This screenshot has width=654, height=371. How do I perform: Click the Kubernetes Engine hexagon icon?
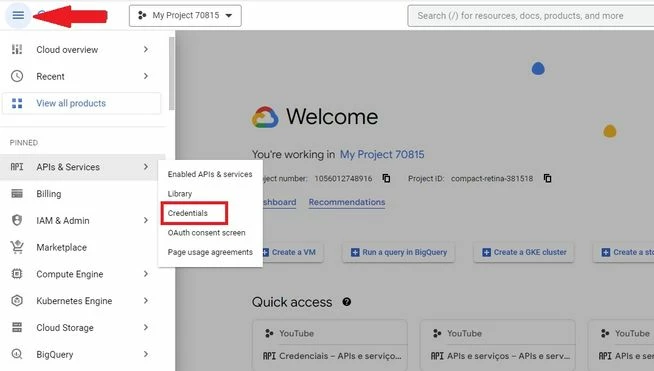(x=17, y=300)
